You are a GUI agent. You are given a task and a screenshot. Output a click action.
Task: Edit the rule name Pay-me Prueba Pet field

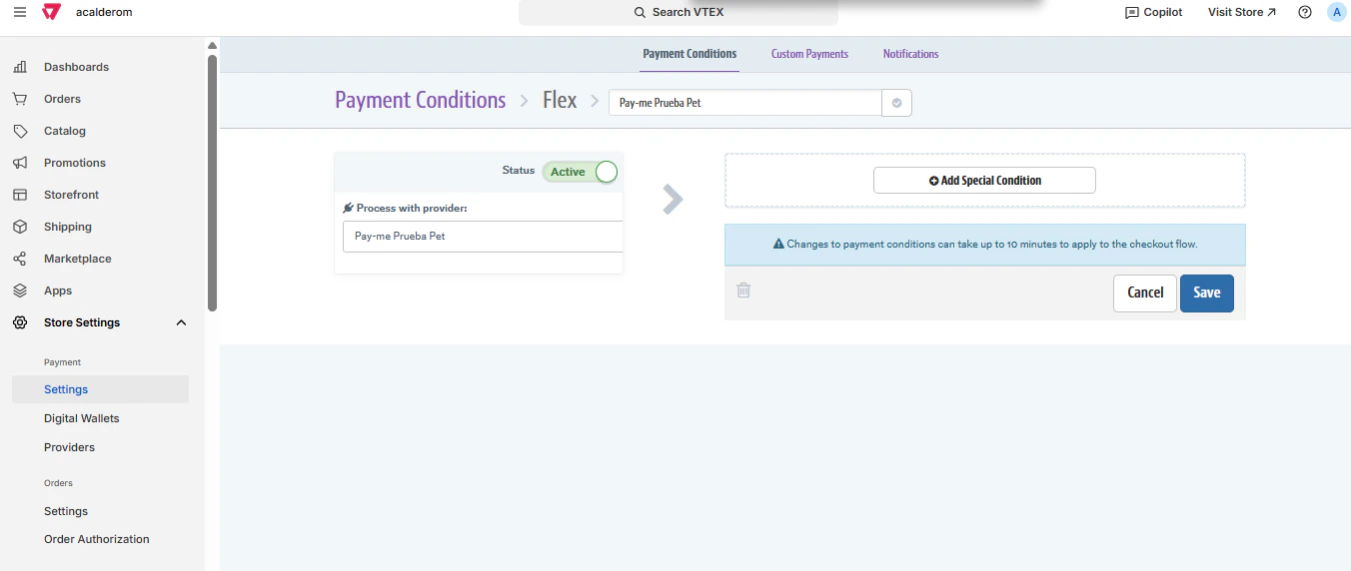point(745,103)
